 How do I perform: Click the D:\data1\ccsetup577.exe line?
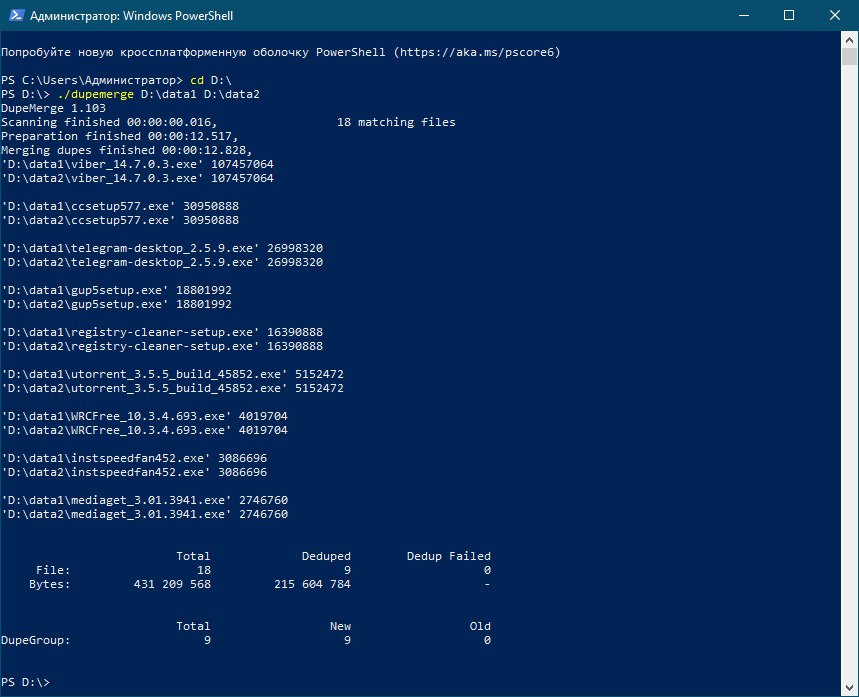click(x=120, y=206)
